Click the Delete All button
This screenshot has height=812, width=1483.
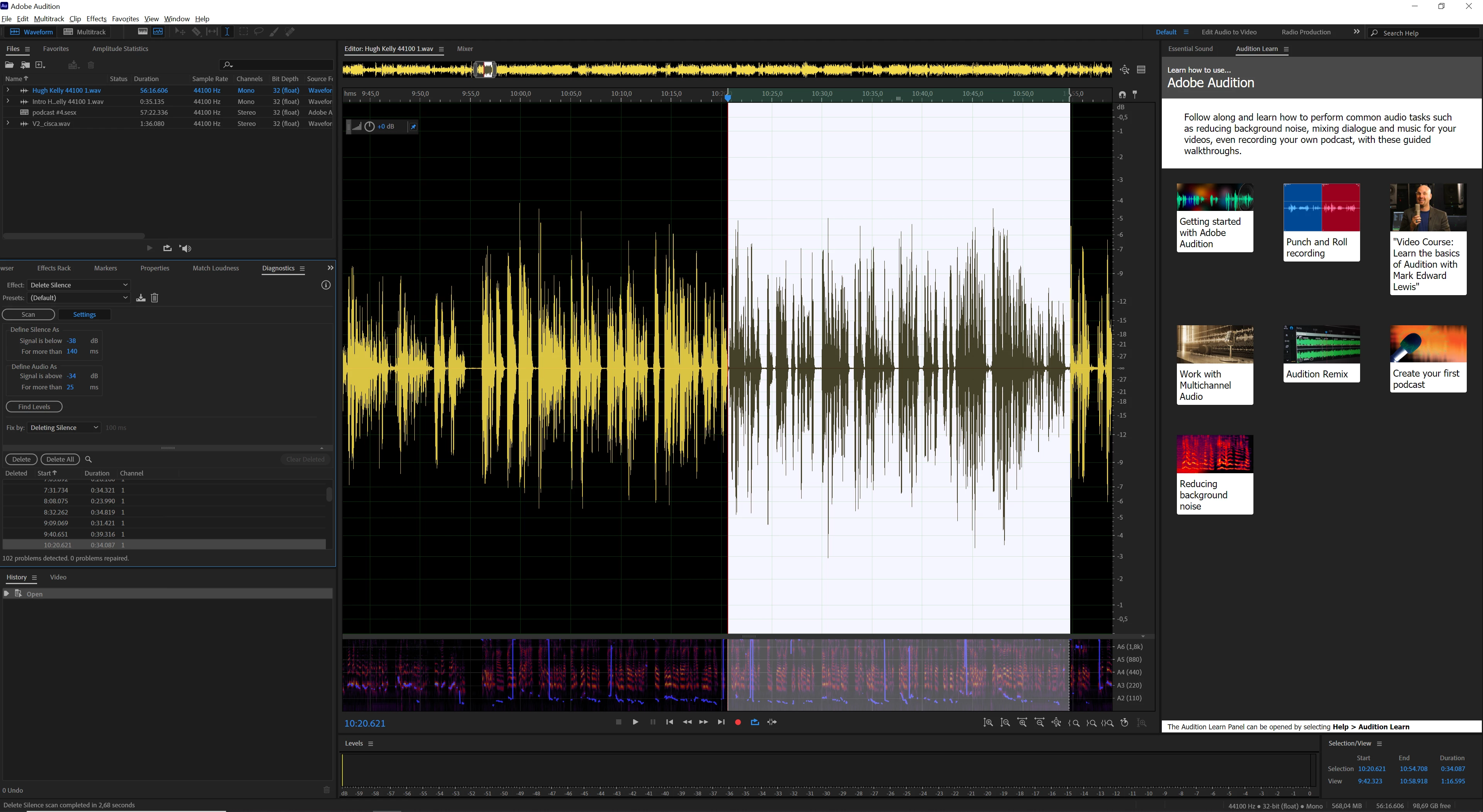click(x=60, y=459)
